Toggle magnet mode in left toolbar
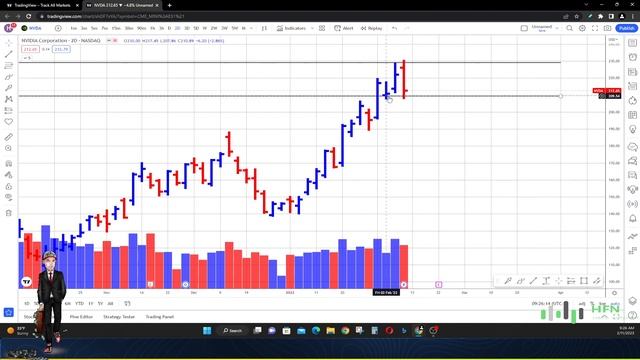Image resolution: width=640 pixels, height=360 pixels. pos(9,164)
